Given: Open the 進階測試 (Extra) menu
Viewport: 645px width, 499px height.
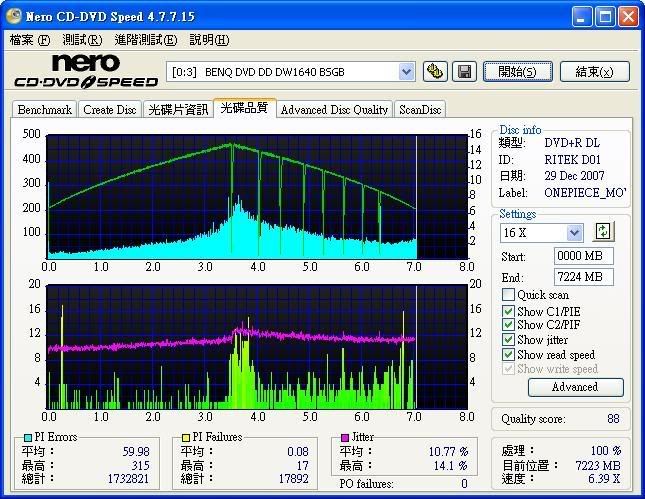Looking at the screenshot, I should pos(145,40).
